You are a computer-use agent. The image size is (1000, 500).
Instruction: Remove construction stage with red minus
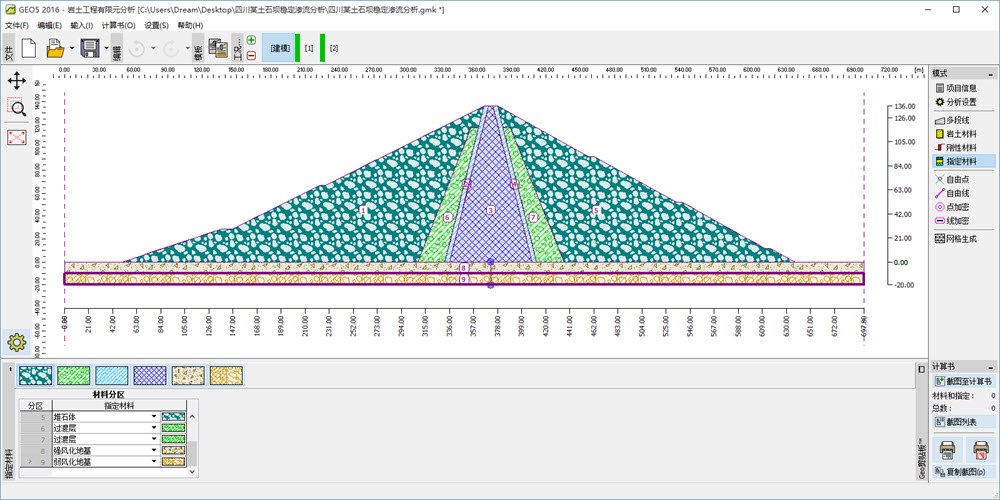(x=251, y=55)
